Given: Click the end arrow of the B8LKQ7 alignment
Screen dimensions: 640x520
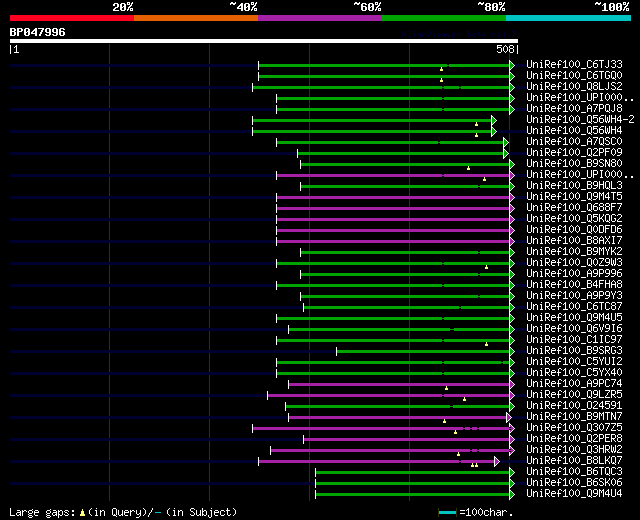Looking at the screenshot, I should pyautogui.click(x=497, y=462).
